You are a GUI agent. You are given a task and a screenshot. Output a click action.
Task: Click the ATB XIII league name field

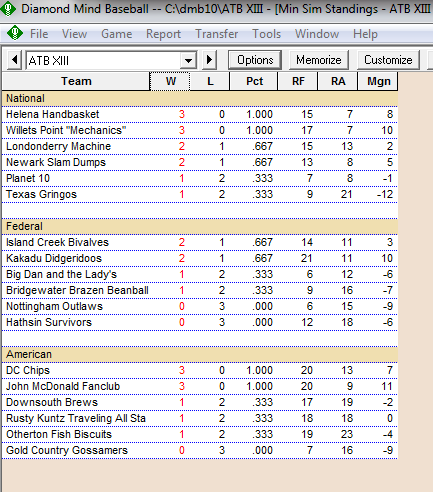point(103,61)
